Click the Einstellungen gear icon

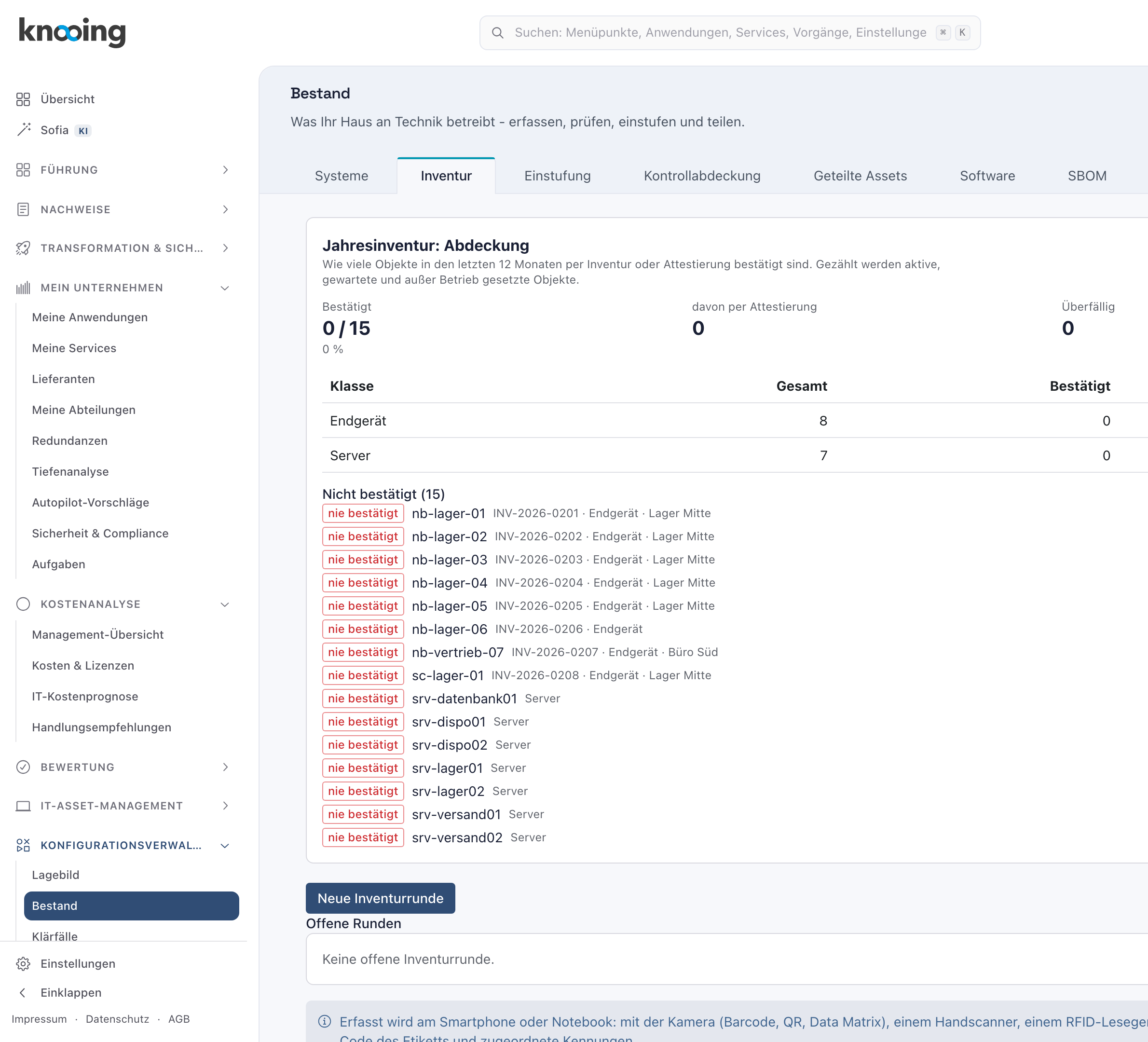(23, 963)
